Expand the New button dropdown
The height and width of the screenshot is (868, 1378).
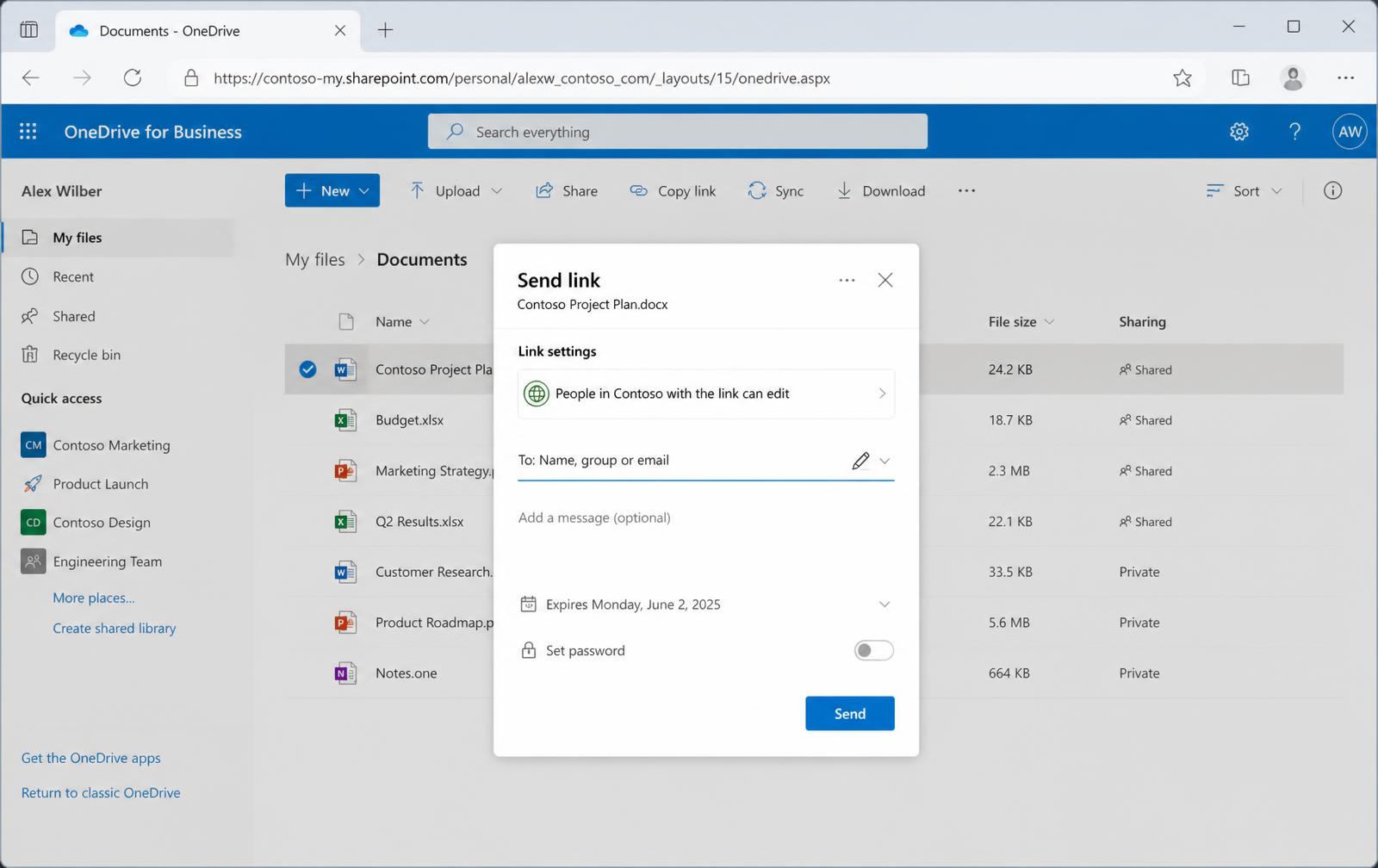point(364,191)
